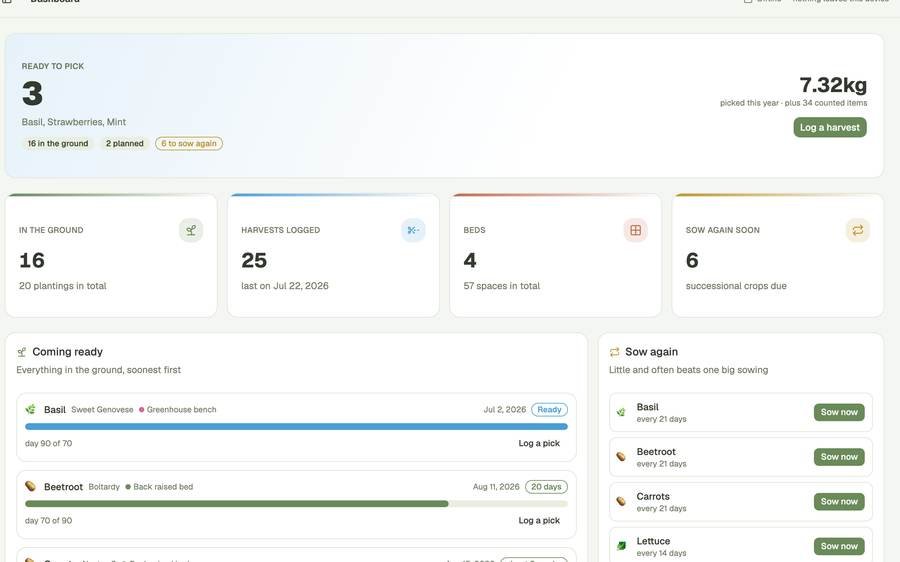Image resolution: width=900 pixels, height=562 pixels.
Task: Click the Basil blue progress bar
Action: click(296, 427)
